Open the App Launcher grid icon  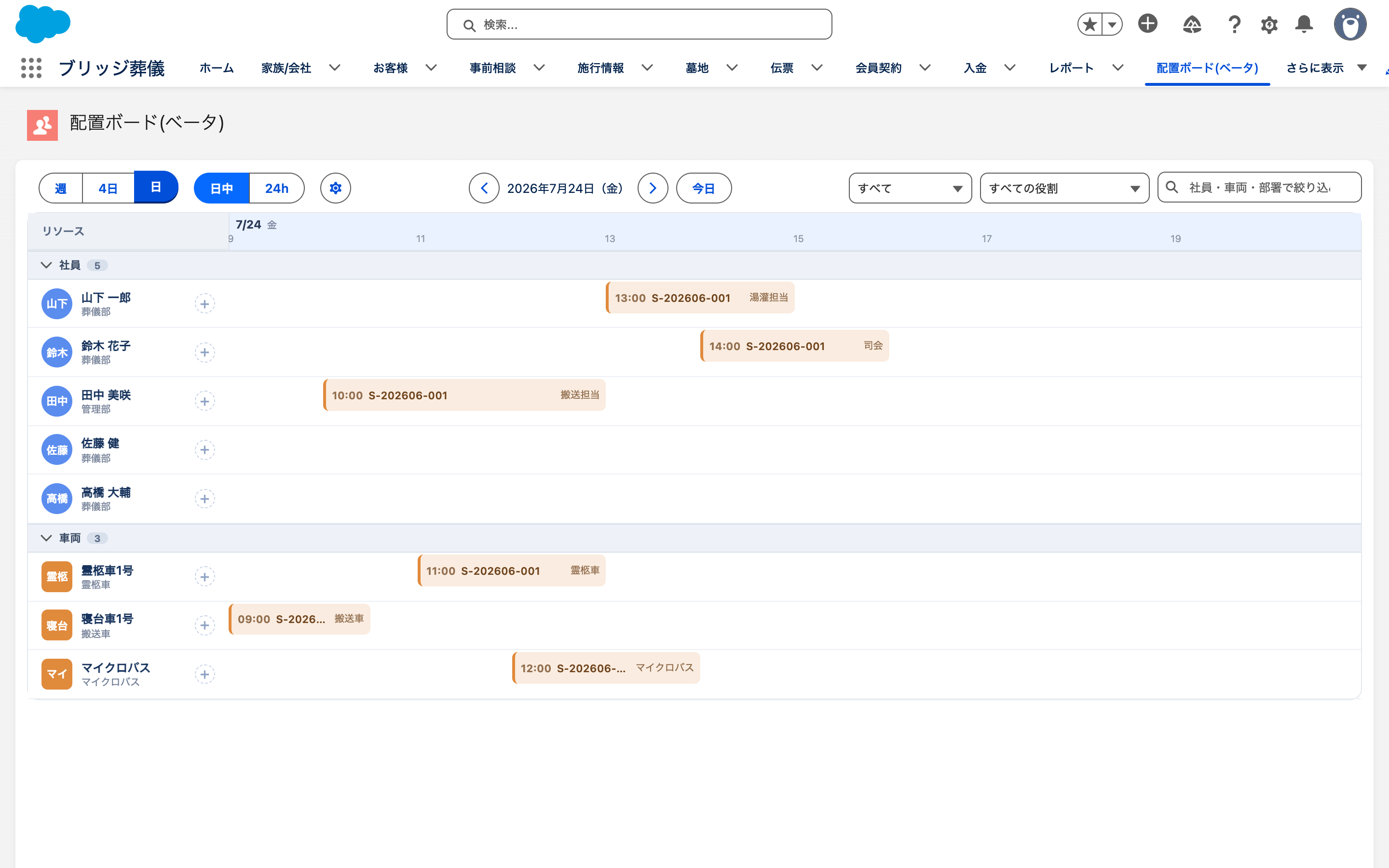31,68
